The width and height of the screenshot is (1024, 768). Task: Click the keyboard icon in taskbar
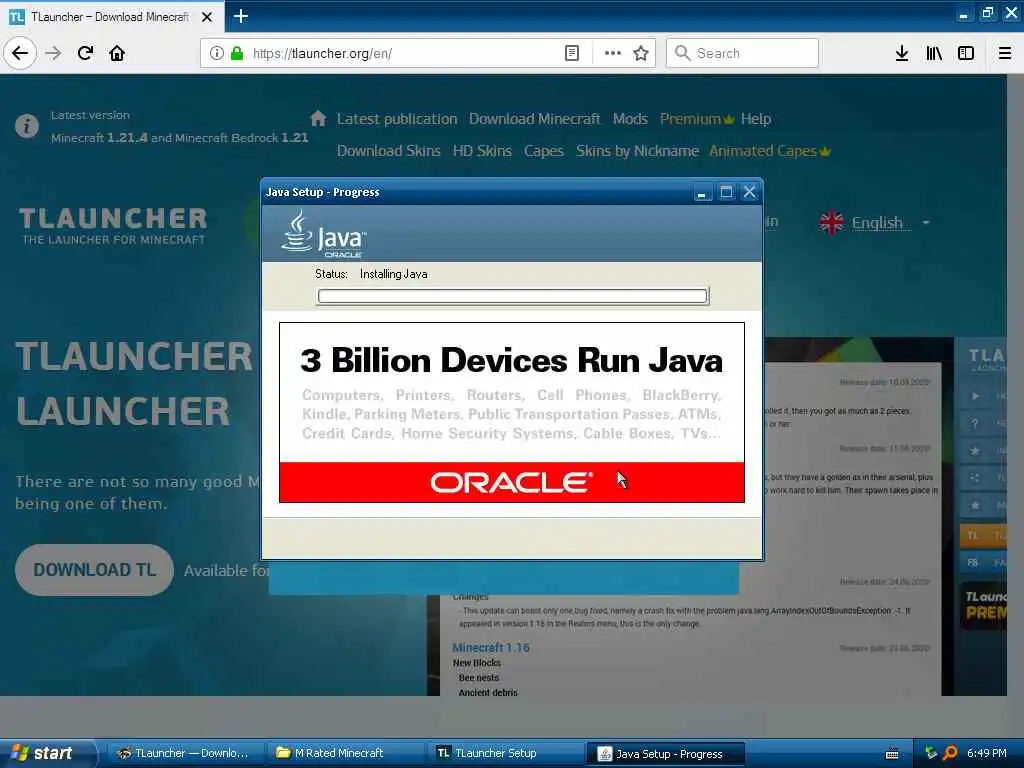pyautogui.click(x=892, y=754)
